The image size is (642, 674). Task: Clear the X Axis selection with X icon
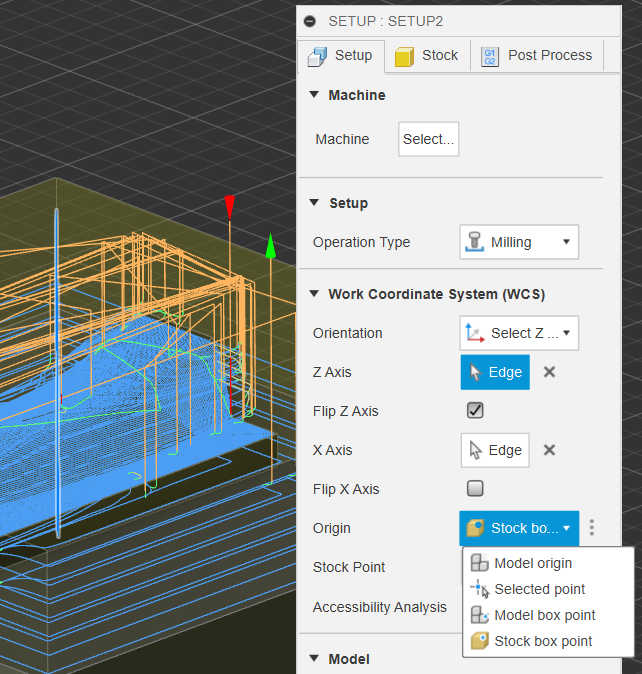click(549, 450)
